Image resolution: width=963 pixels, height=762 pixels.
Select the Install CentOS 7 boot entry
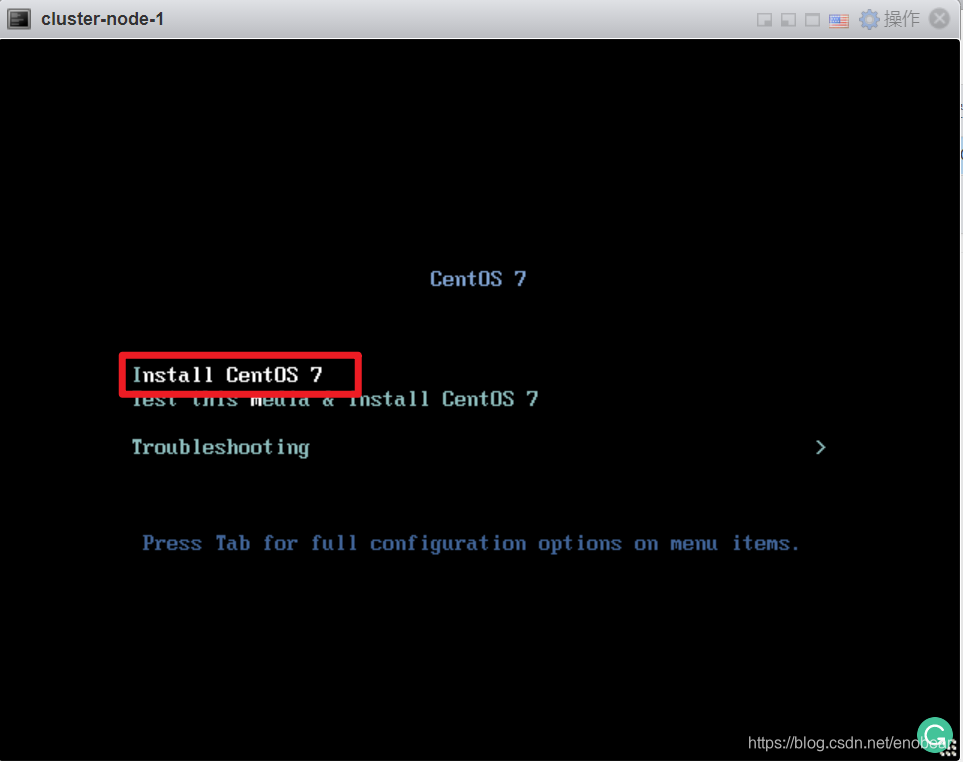(227, 375)
